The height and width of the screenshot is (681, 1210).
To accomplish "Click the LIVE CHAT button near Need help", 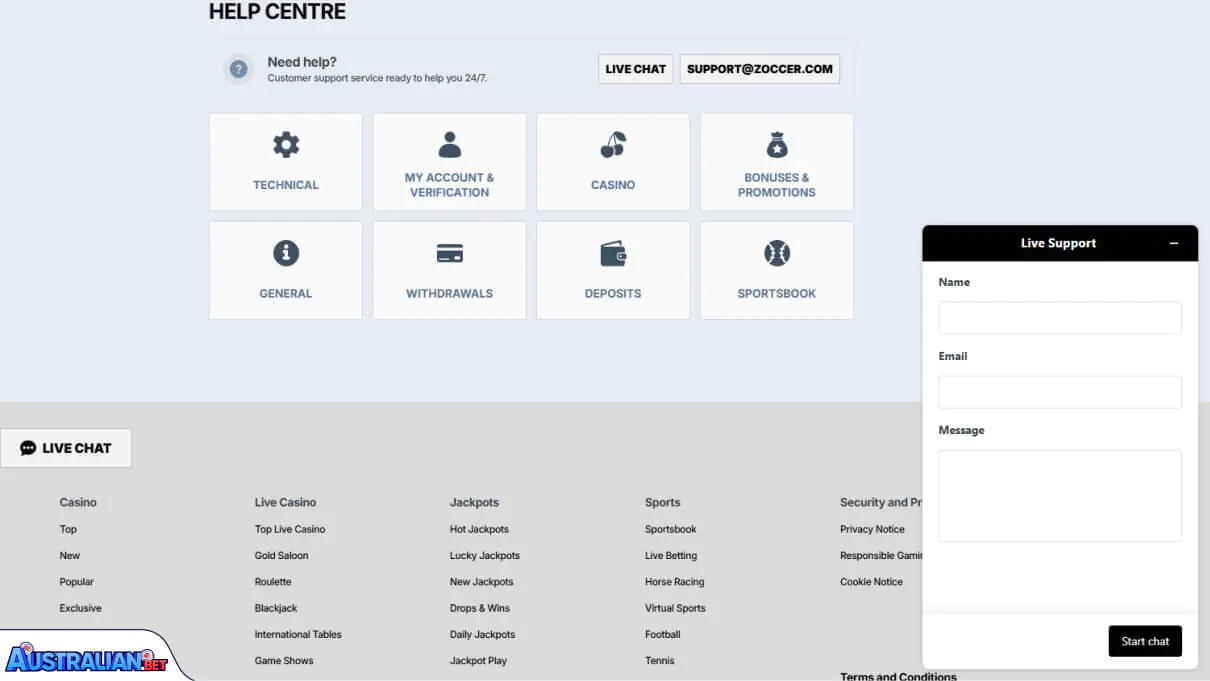I will pos(635,68).
